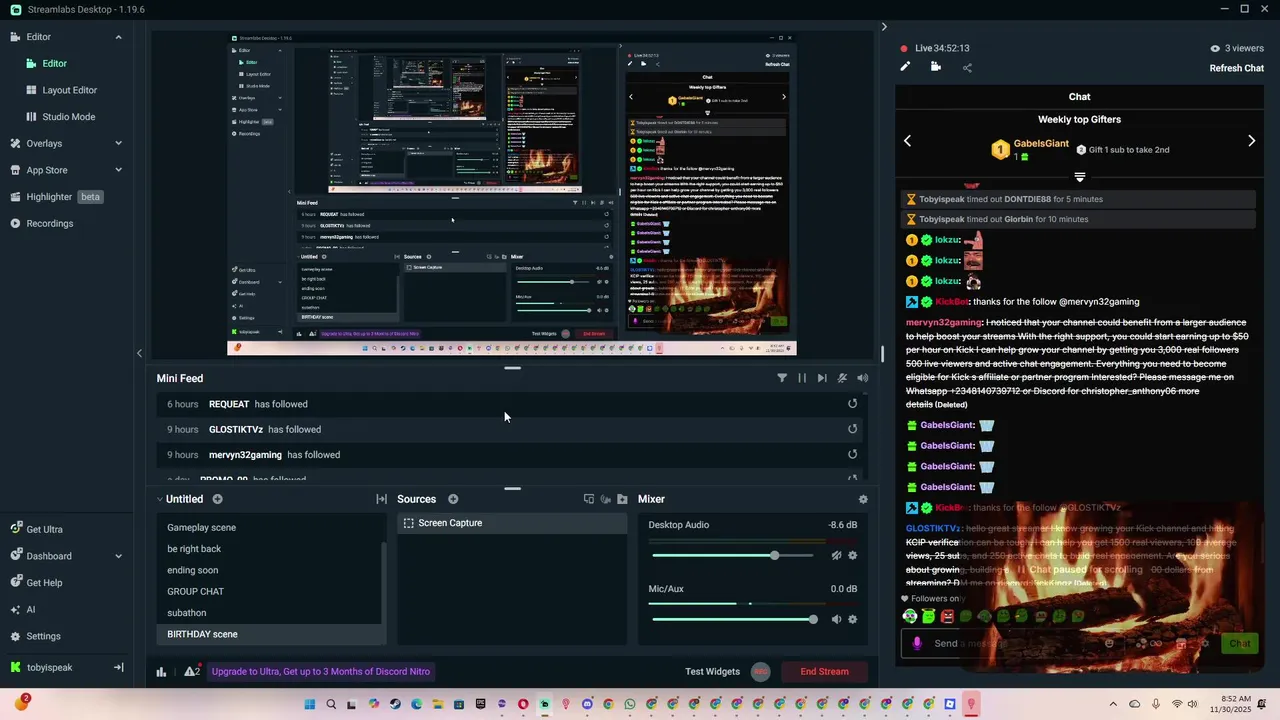The width and height of the screenshot is (1280, 720).
Task: Open the Untitled scene collection dropdown
Action: [x=180, y=499]
